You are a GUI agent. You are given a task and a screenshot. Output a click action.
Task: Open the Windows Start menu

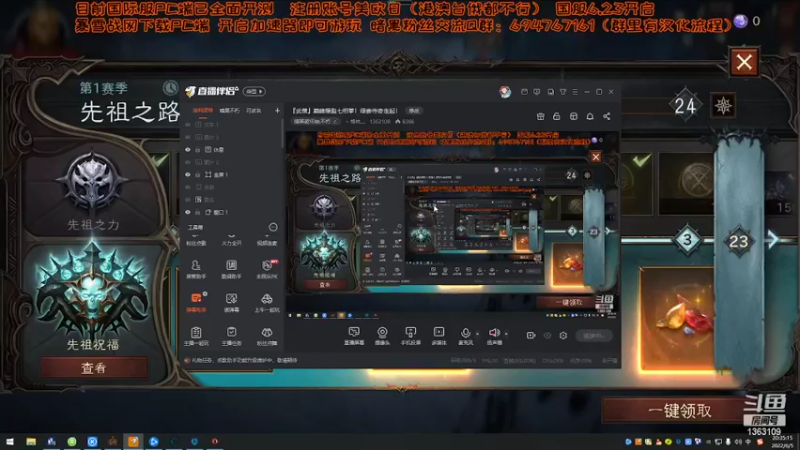pos(9,441)
